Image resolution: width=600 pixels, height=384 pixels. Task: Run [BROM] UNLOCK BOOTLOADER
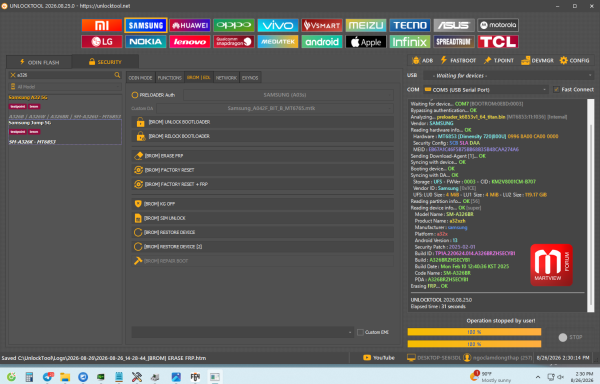(x=262, y=122)
